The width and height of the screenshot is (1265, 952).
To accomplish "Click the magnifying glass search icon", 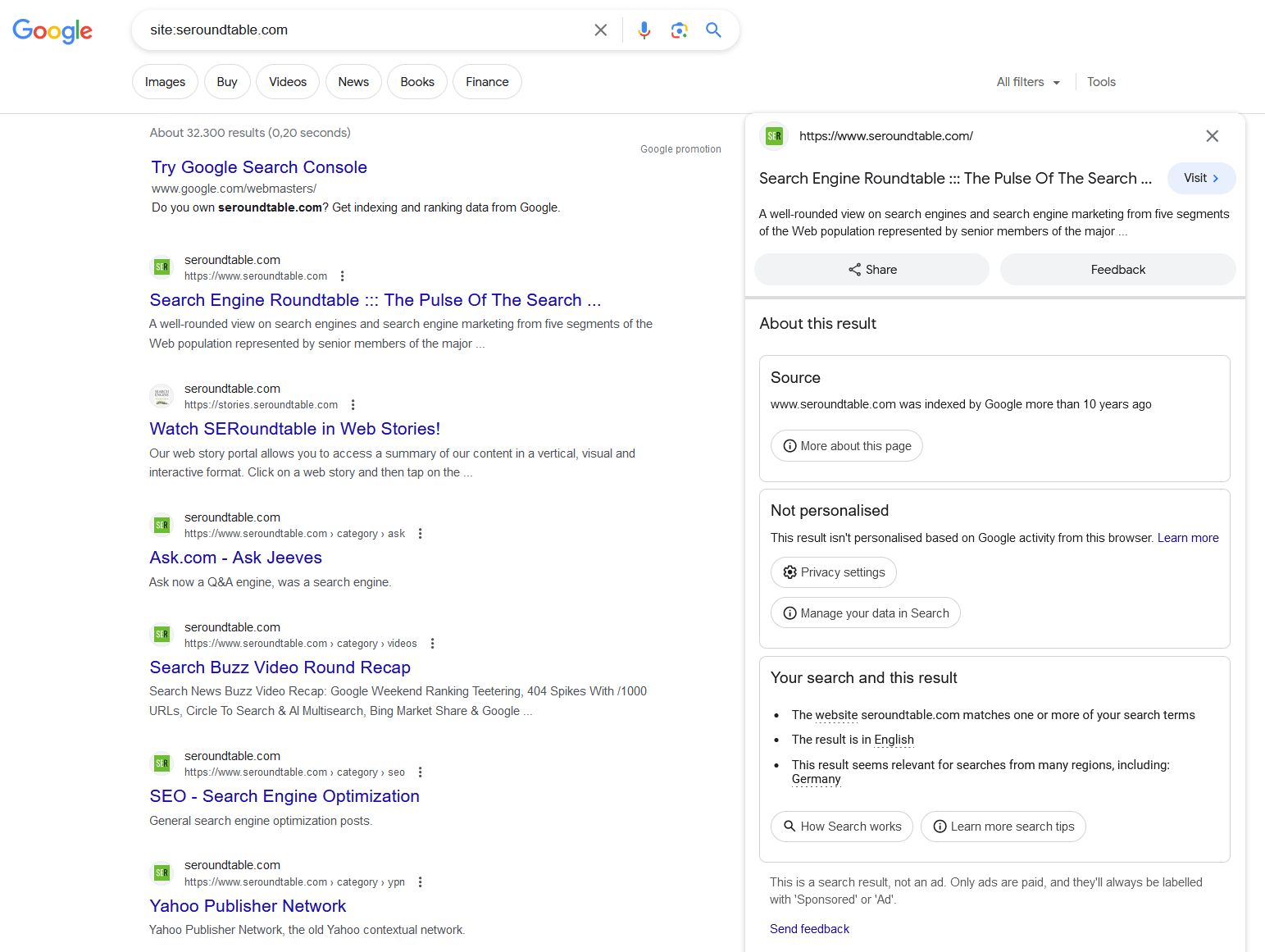I will (713, 30).
